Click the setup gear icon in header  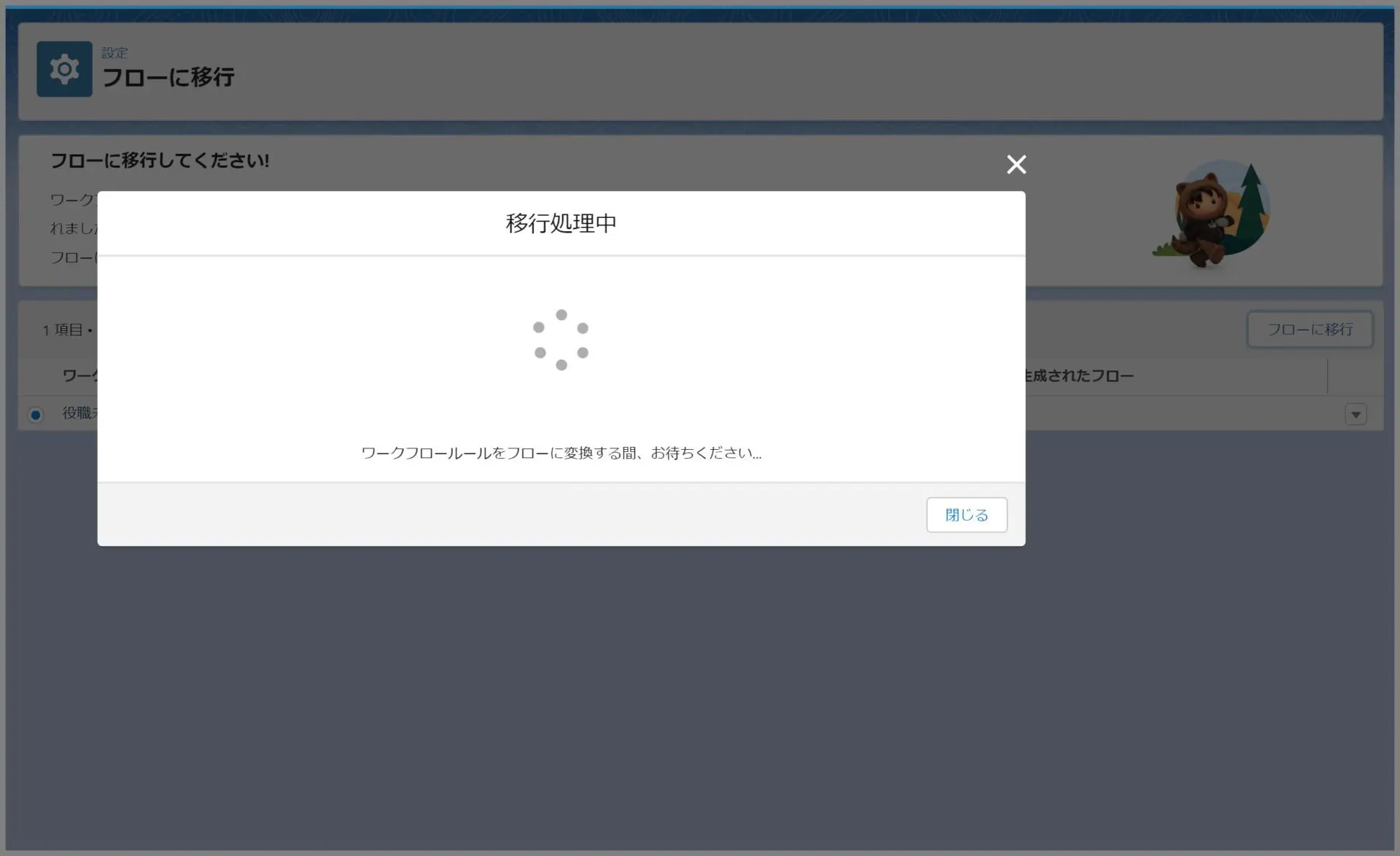click(64, 69)
